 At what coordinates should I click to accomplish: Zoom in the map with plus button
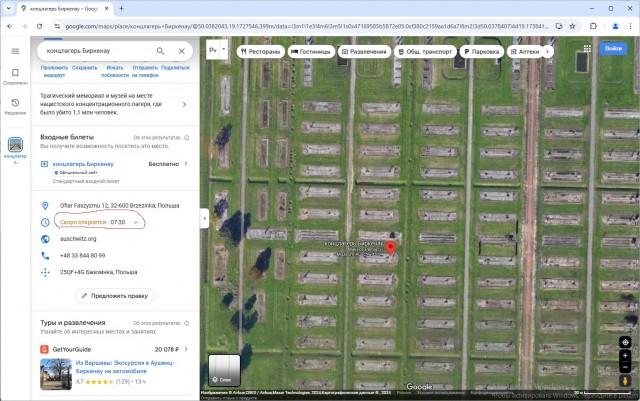625,356
